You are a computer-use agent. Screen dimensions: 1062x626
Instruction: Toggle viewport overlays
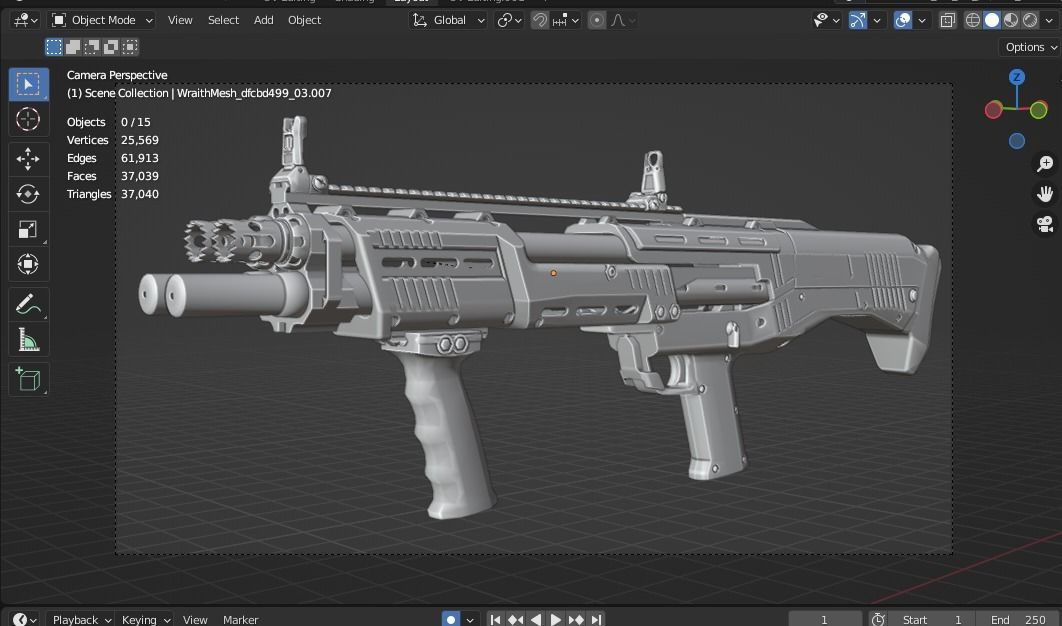click(x=902, y=20)
